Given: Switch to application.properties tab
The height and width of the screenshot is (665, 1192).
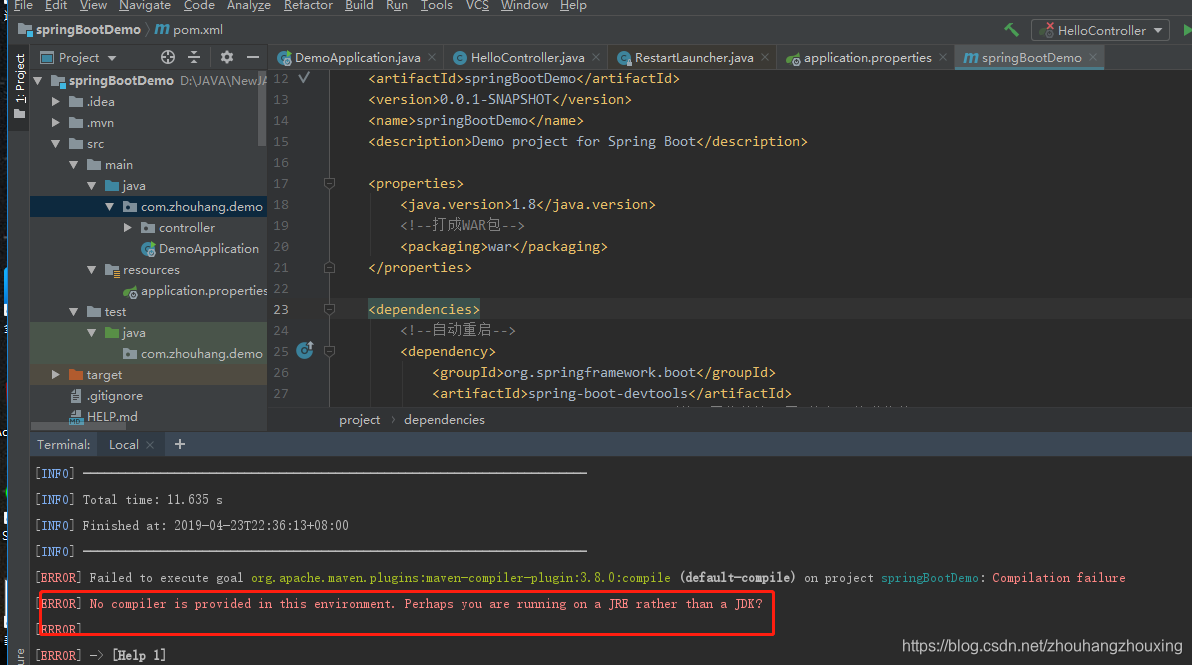Looking at the screenshot, I should click(867, 58).
